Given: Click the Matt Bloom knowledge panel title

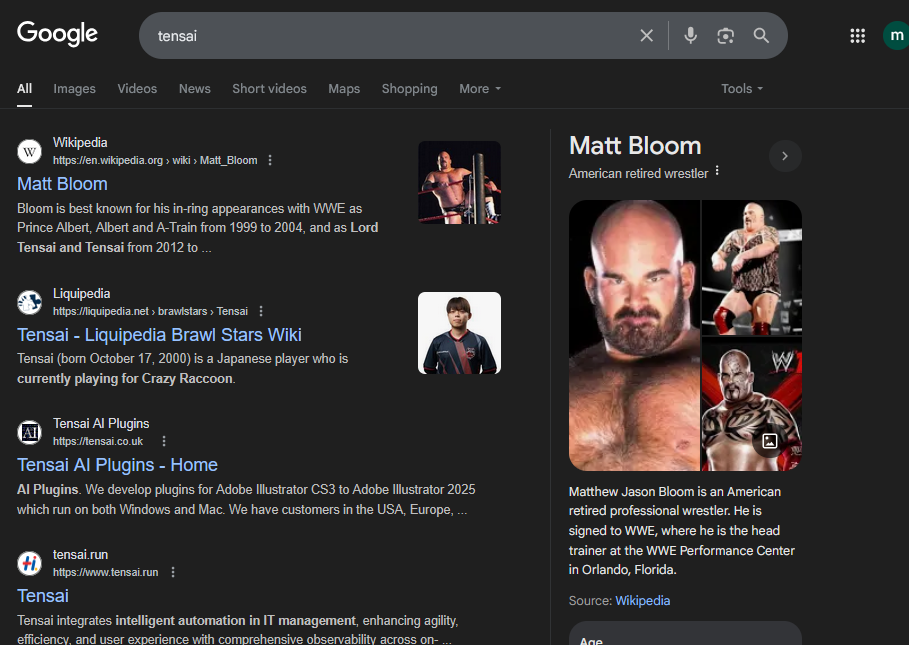Looking at the screenshot, I should (635, 145).
